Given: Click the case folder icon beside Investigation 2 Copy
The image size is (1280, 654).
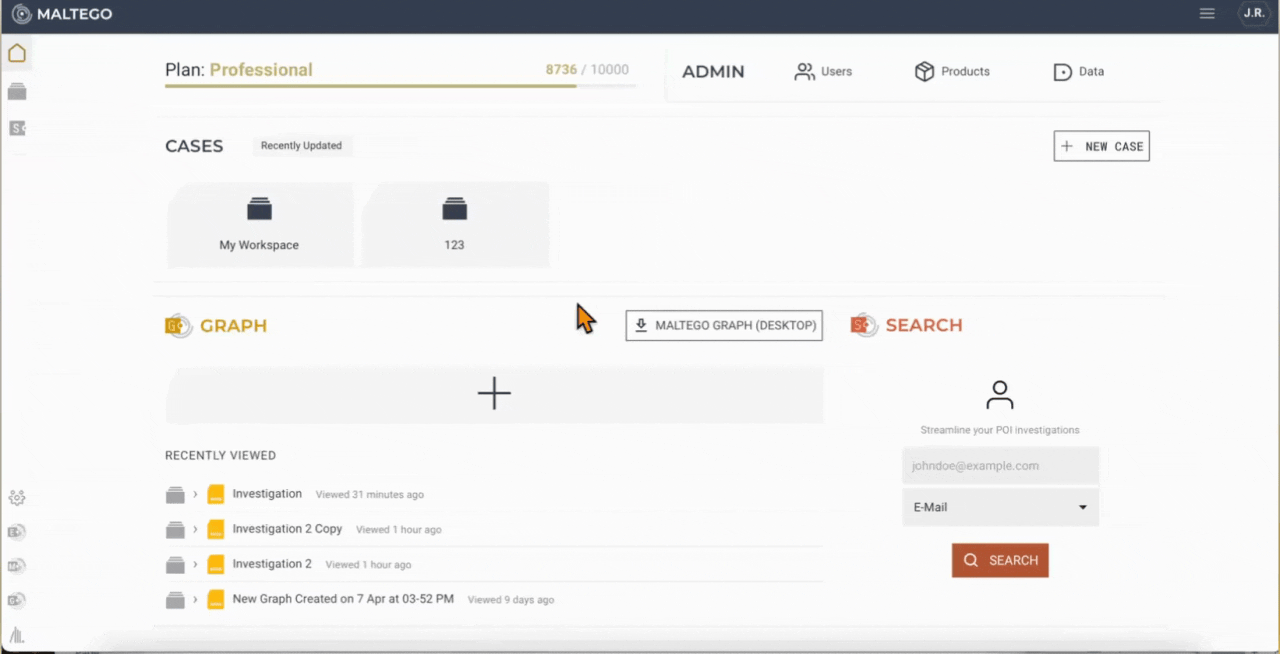Looking at the screenshot, I should (175, 530).
